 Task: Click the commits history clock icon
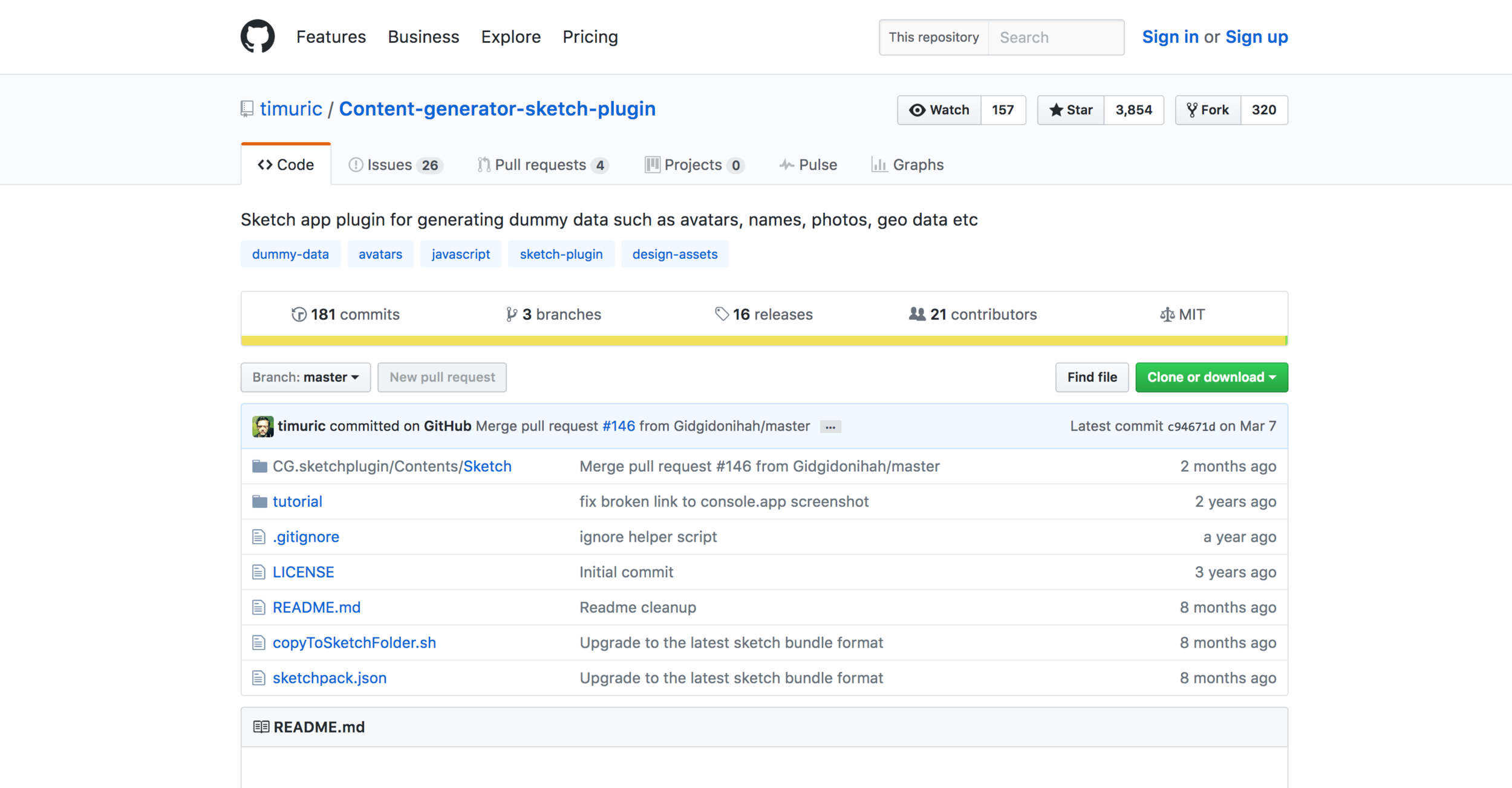[x=299, y=314]
